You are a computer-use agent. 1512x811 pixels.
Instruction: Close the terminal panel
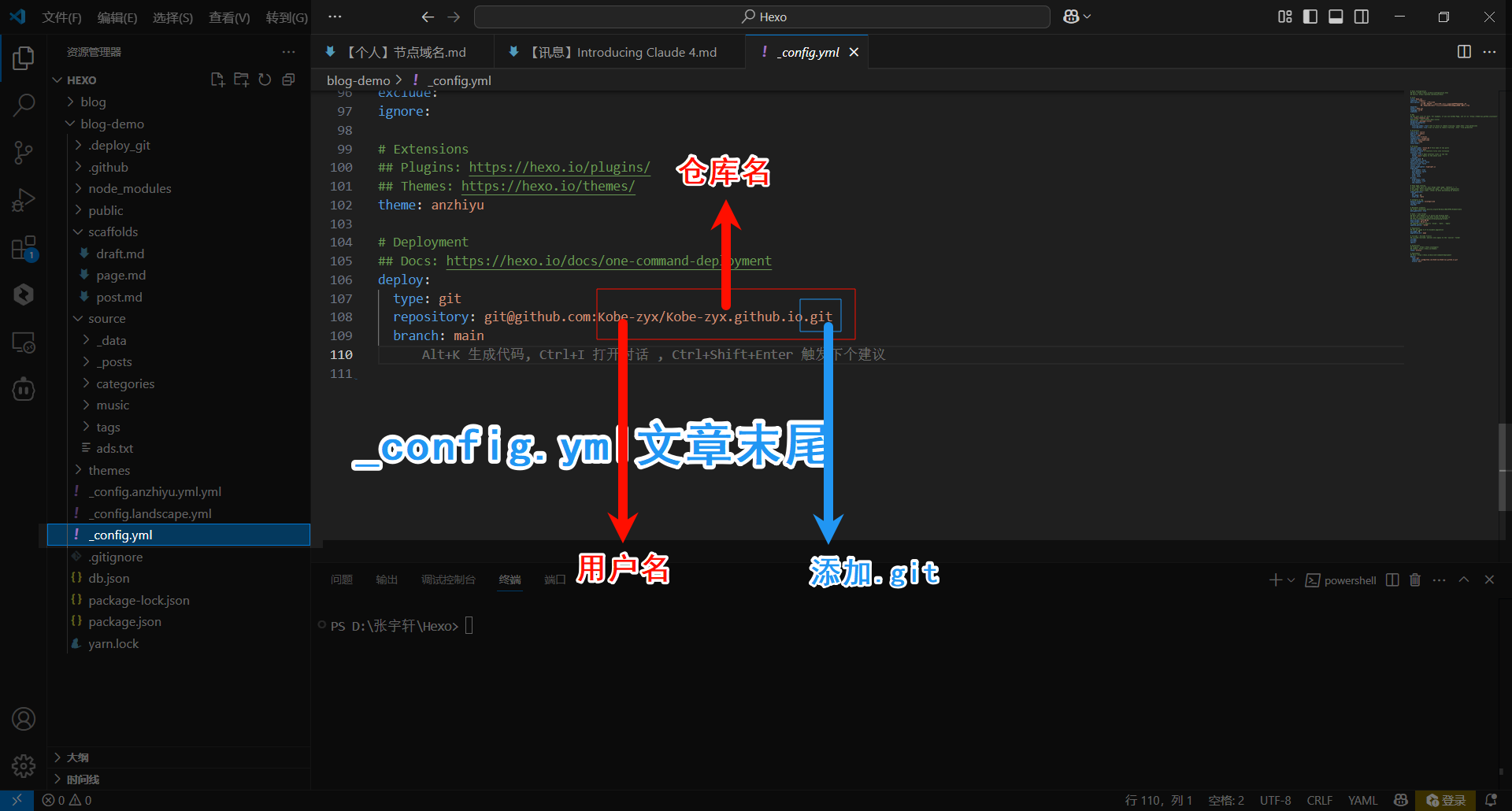[x=1489, y=580]
